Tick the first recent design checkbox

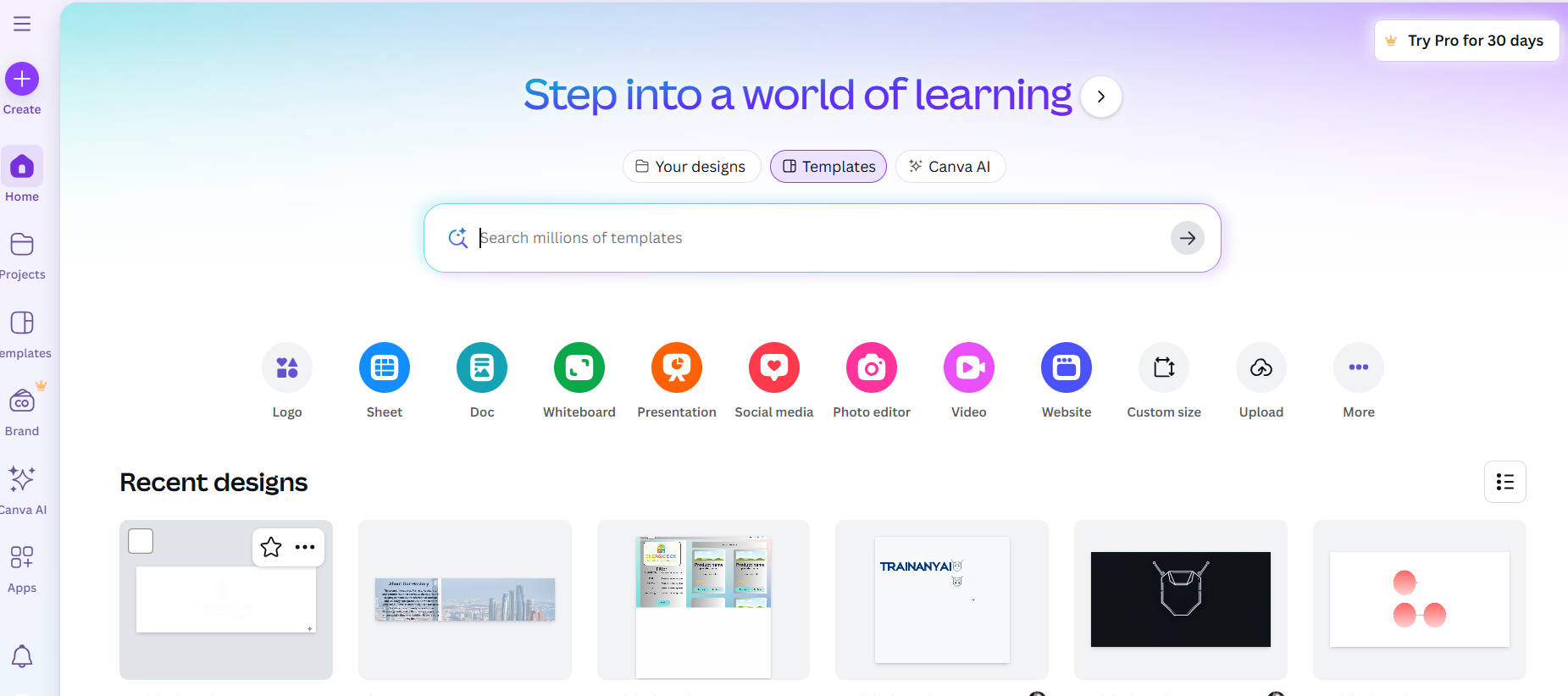[141, 541]
